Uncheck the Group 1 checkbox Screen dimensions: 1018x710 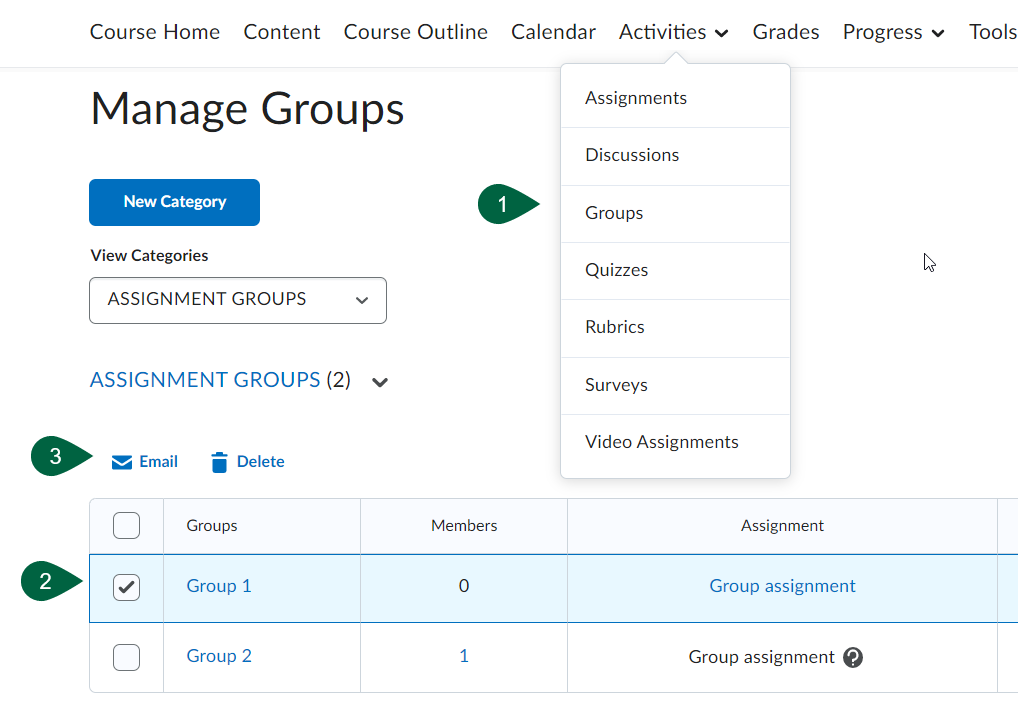point(126,587)
